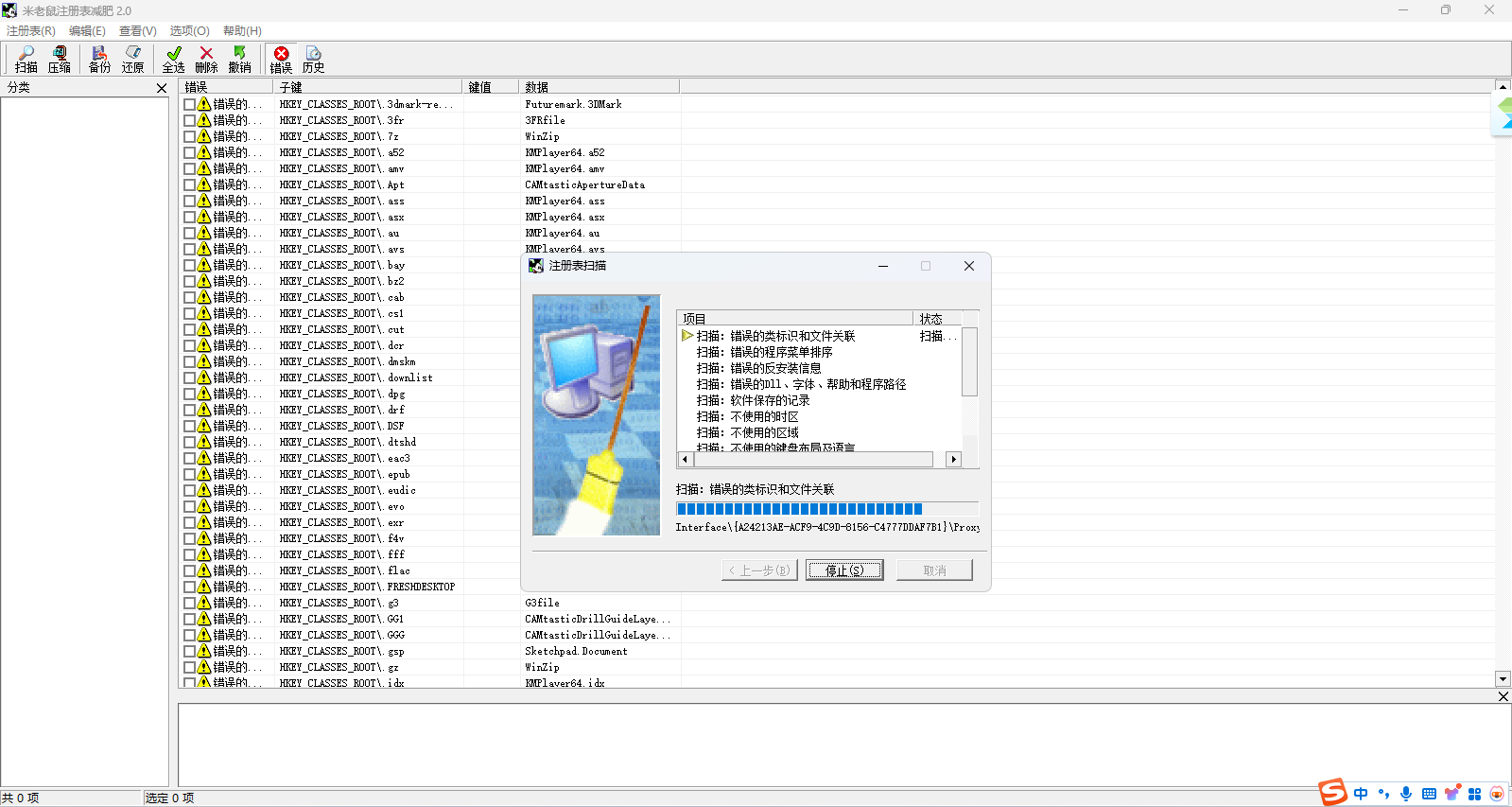1512x807 pixels.
Task: Click the Sketchpad.Document data cell
Action: coord(576,651)
